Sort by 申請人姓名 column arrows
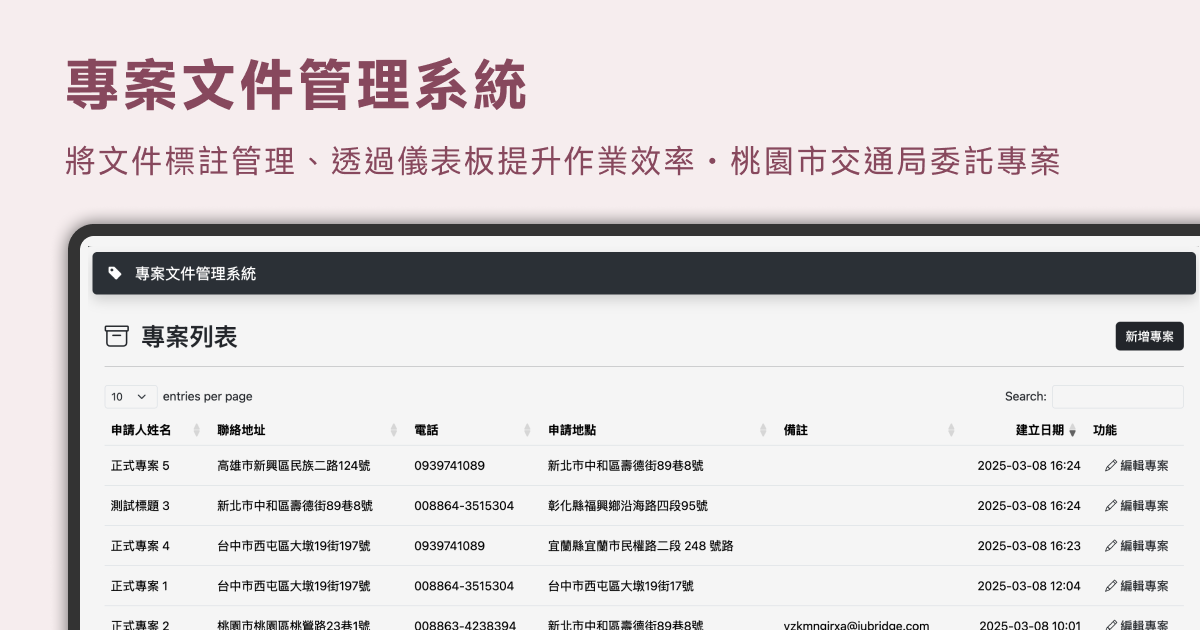 click(196, 430)
